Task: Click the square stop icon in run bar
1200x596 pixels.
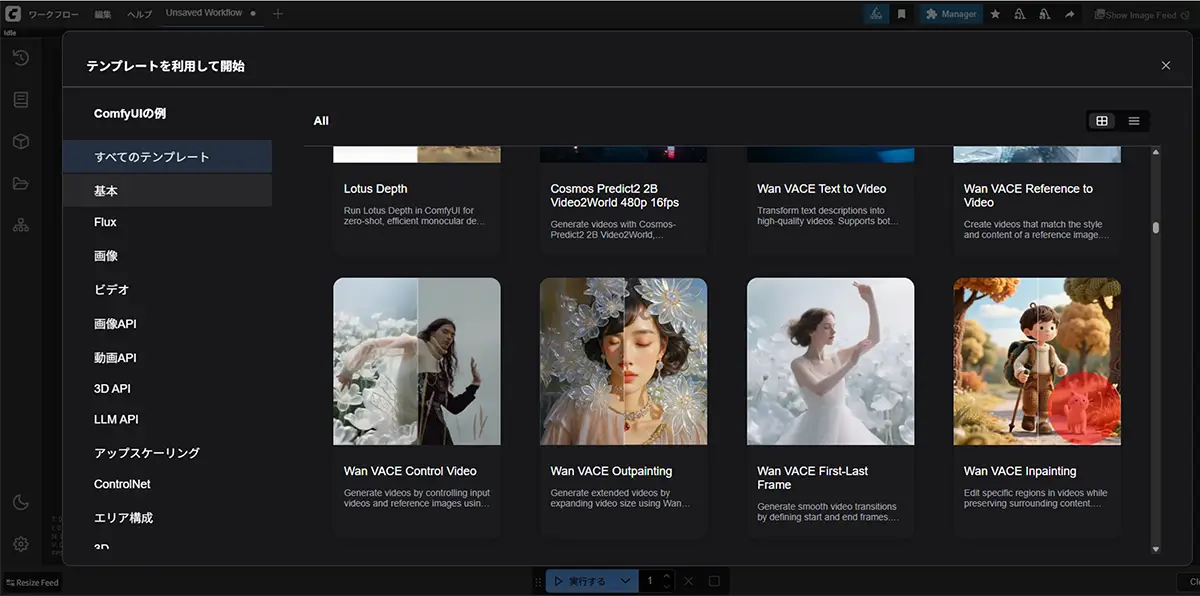Action: [714, 581]
